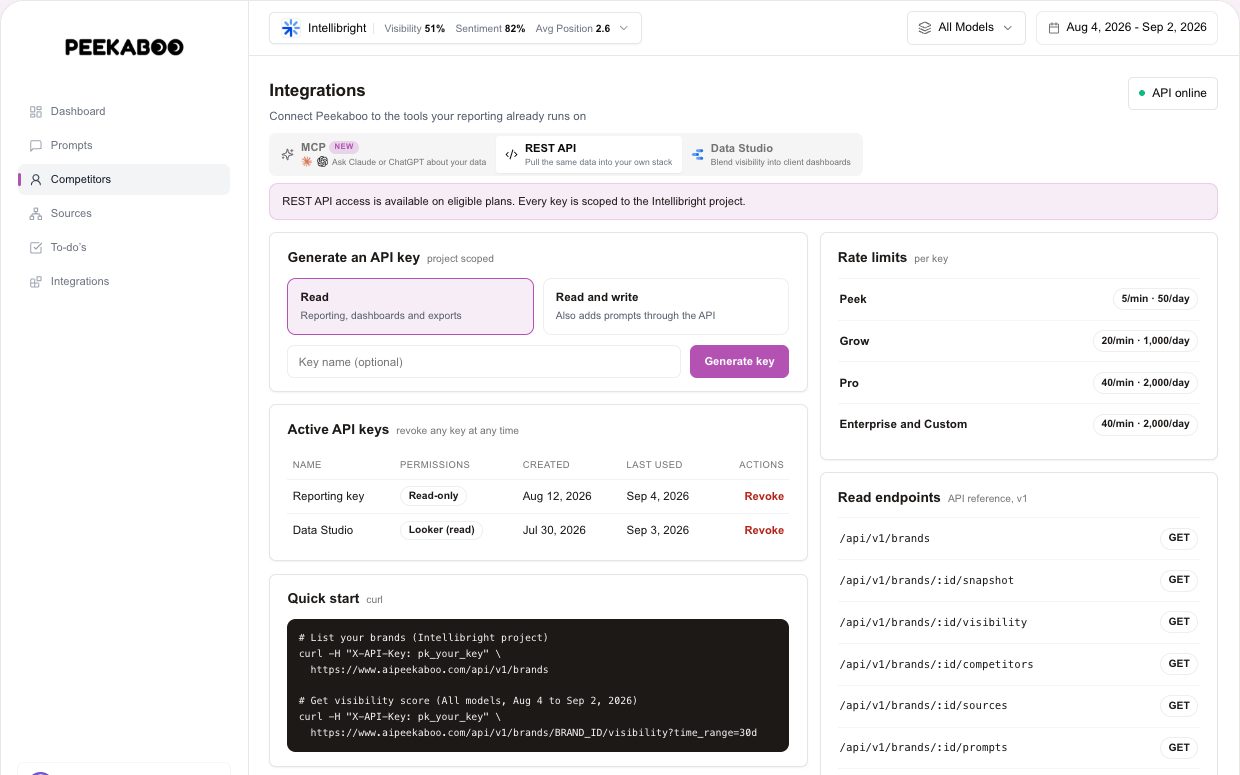
Task: Click Enterprise and Custom rate limit badge
Action: tap(1145, 424)
